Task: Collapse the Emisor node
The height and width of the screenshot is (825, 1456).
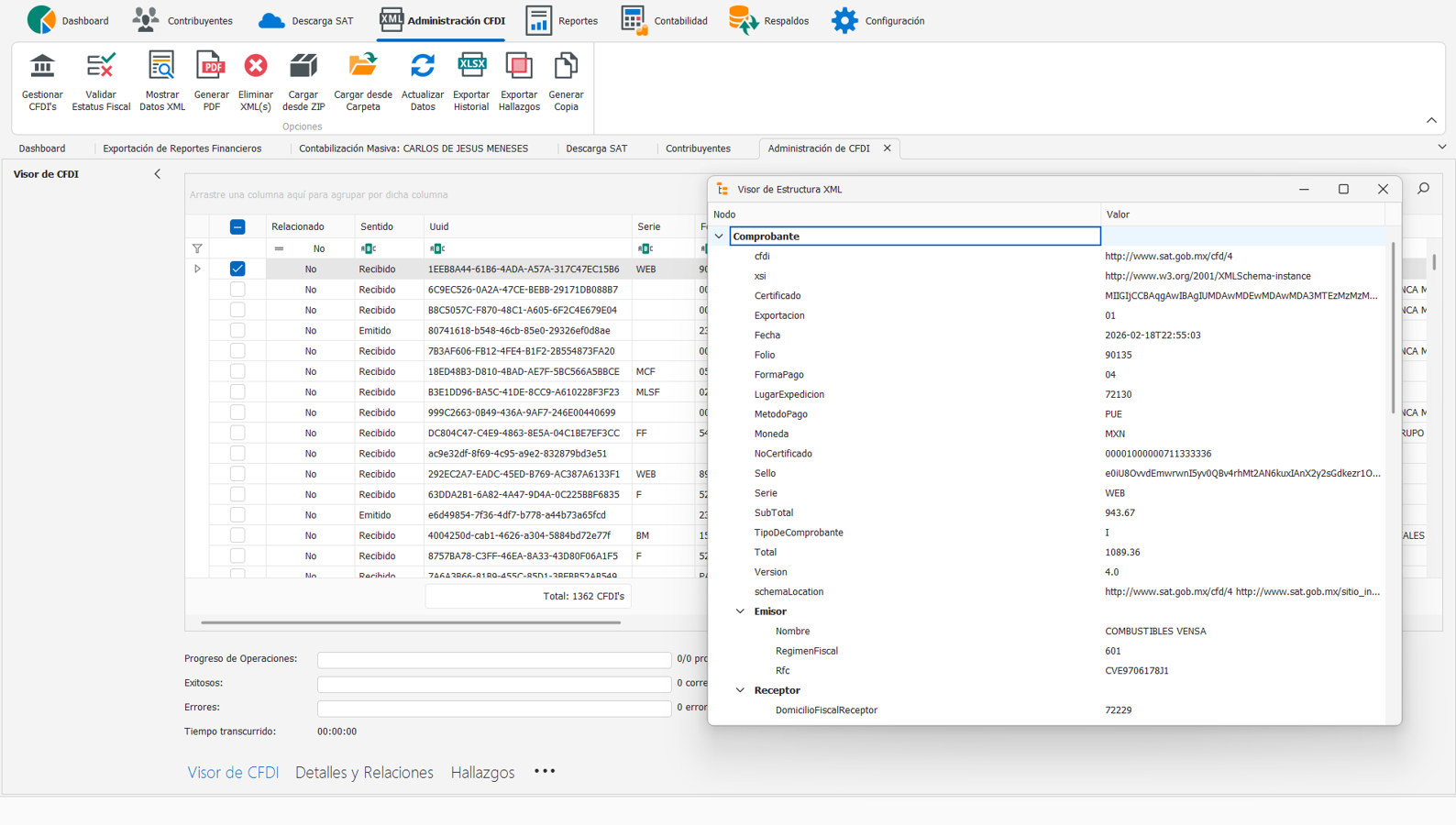Action: pos(740,611)
